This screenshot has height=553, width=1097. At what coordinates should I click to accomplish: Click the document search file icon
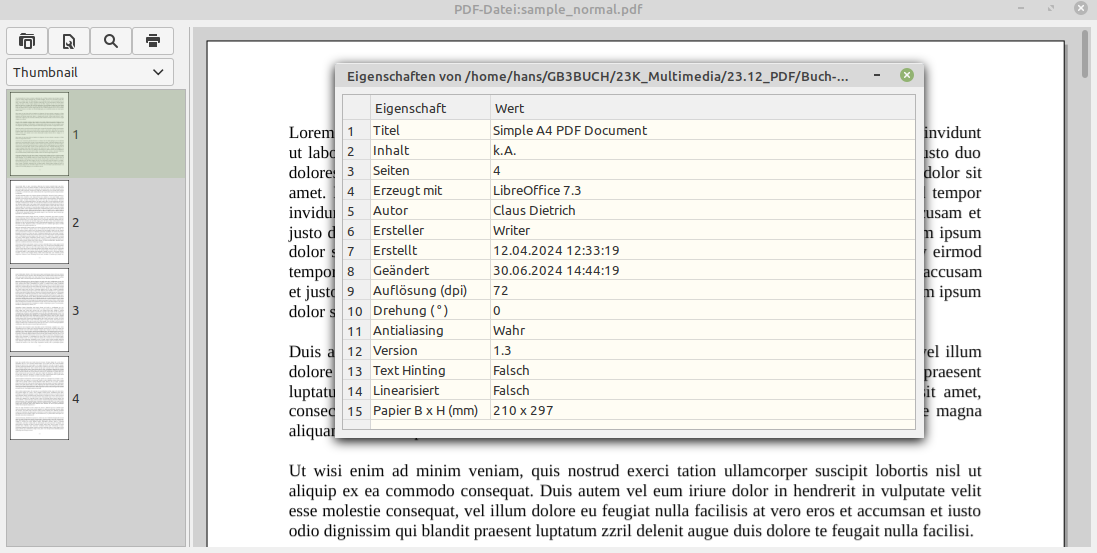click(69, 41)
